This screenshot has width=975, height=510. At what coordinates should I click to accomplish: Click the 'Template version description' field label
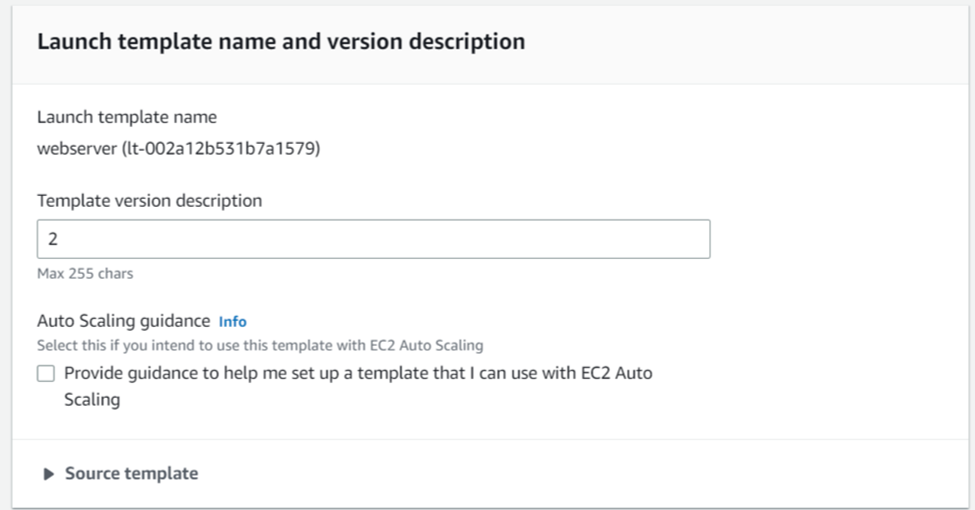point(149,201)
